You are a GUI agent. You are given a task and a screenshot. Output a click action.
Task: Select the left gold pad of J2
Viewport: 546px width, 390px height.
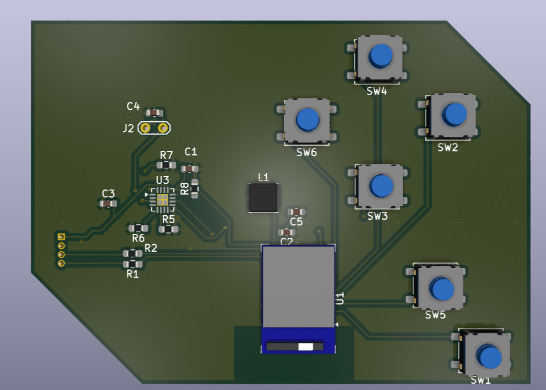pos(146,128)
